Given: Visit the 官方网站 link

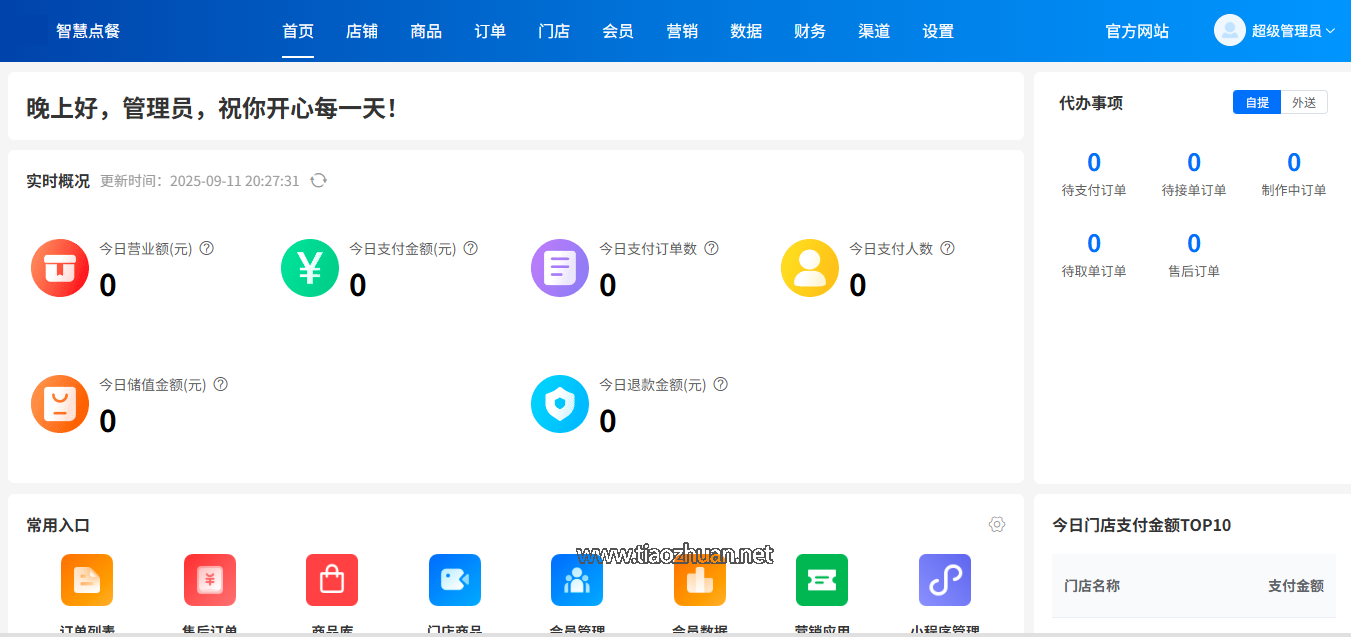Looking at the screenshot, I should click(x=1137, y=31).
